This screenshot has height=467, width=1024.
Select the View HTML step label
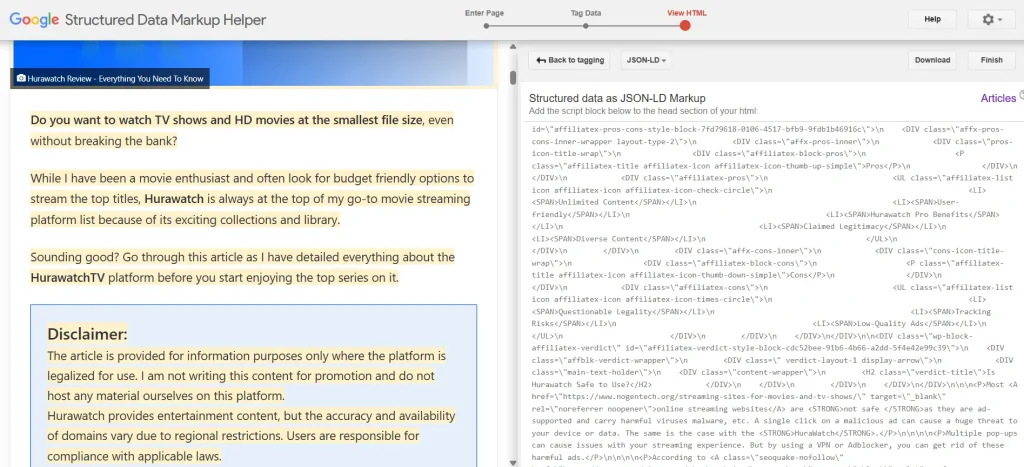(x=686, y=12)
